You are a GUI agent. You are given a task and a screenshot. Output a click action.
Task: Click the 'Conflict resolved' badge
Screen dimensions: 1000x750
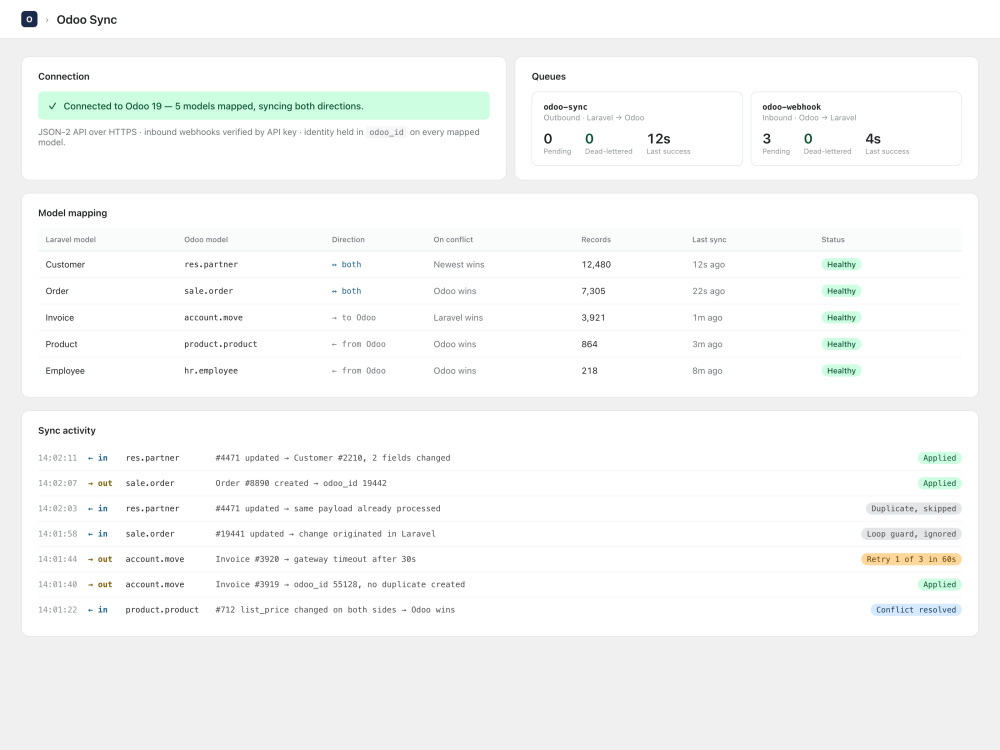[916, 610]
